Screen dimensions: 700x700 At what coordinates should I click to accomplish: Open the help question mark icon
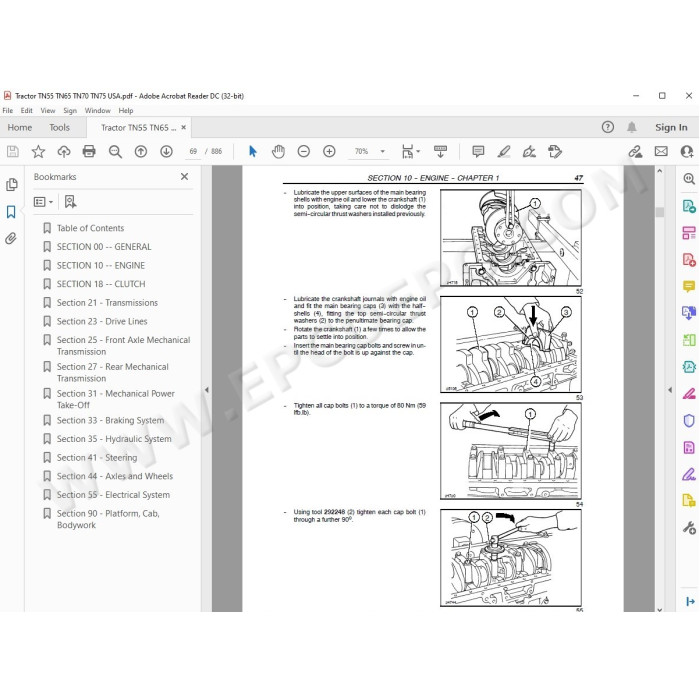click(x=608, y=127)
